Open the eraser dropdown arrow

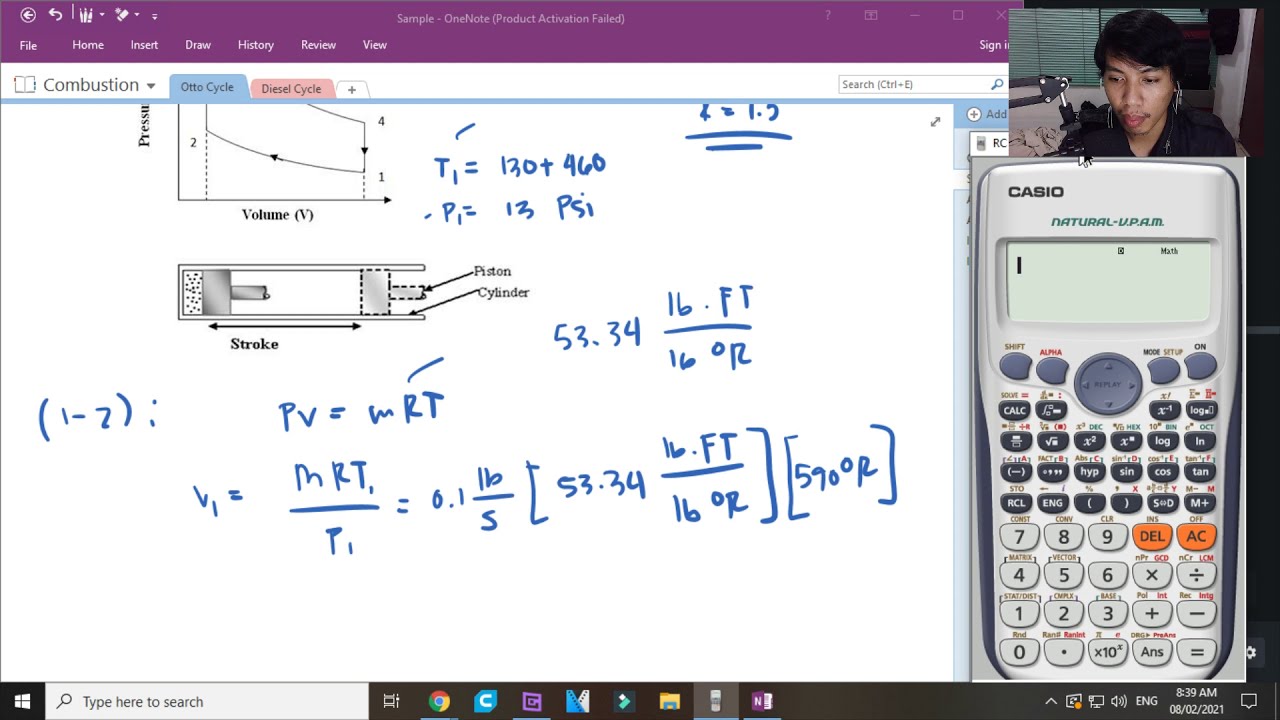(138, 15)
